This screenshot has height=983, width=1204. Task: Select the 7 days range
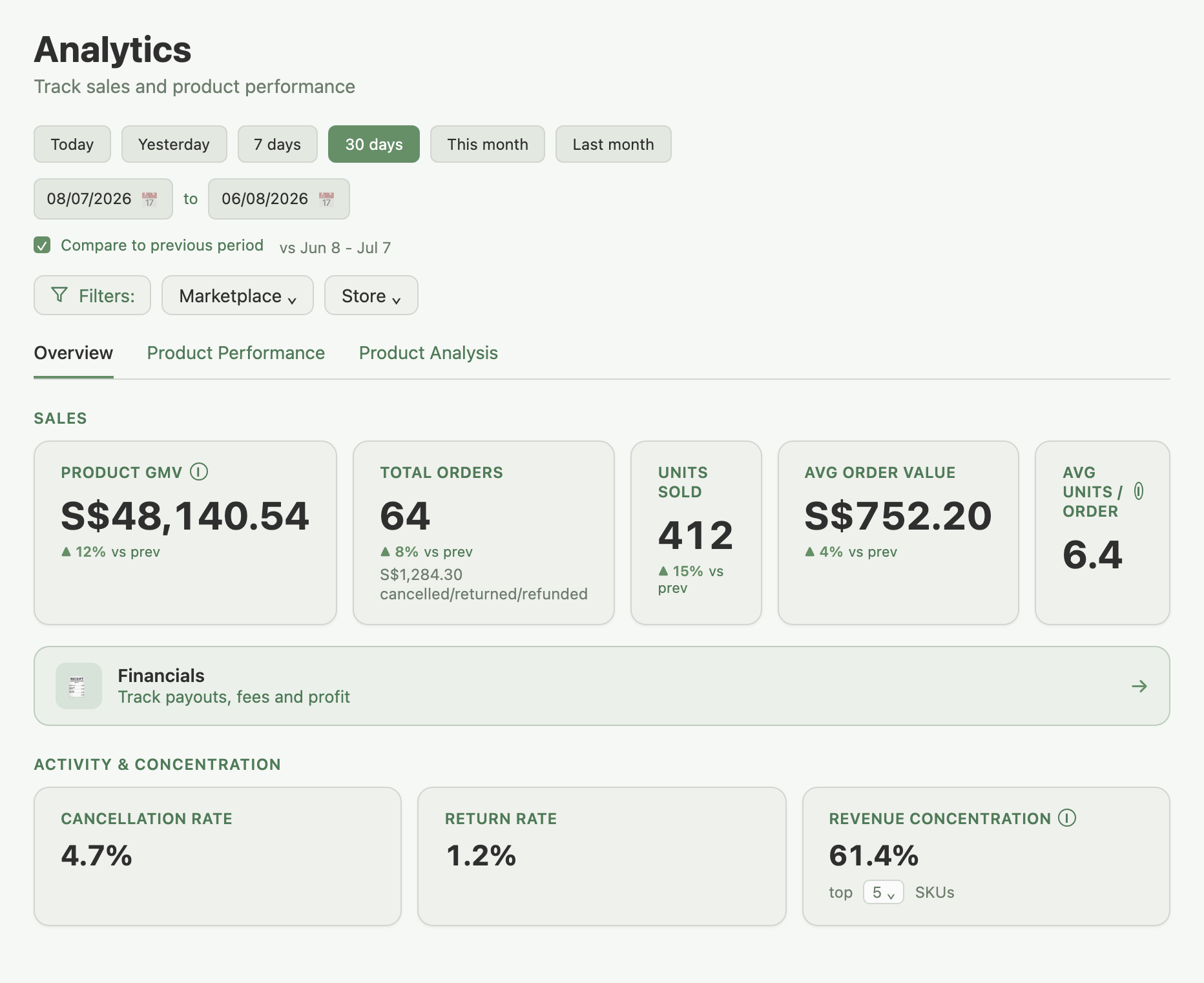pos(278,144)
